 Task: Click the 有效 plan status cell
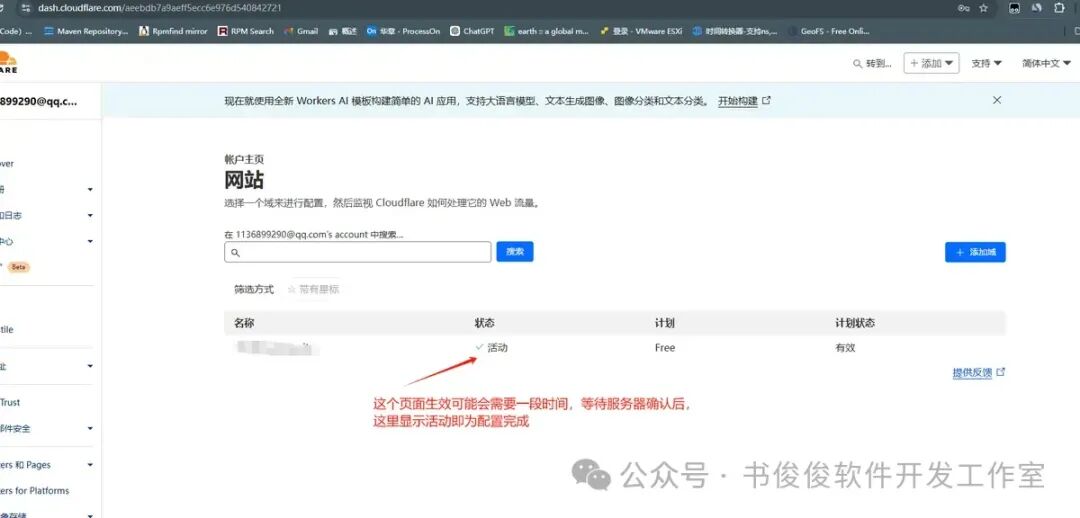coord(845,348)
